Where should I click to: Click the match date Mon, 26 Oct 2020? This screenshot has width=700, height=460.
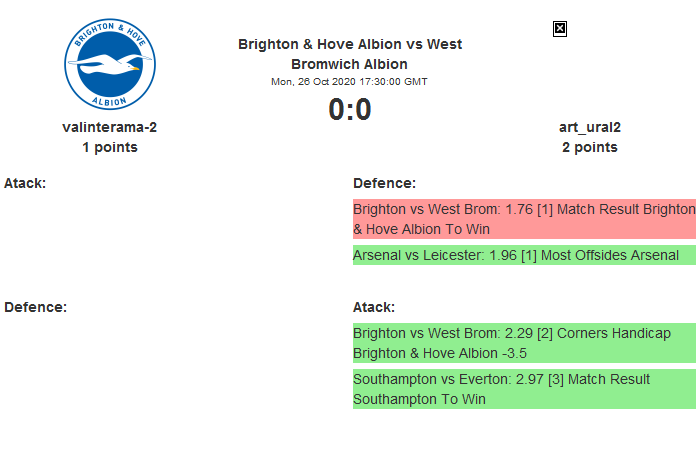point(349,82)
